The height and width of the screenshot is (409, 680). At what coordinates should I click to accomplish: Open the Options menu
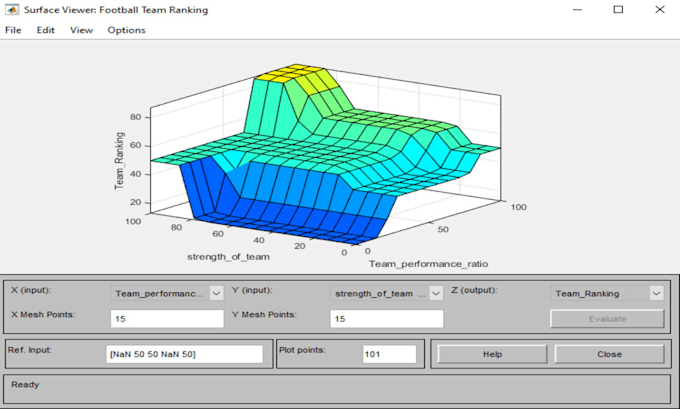click(126, 30)
